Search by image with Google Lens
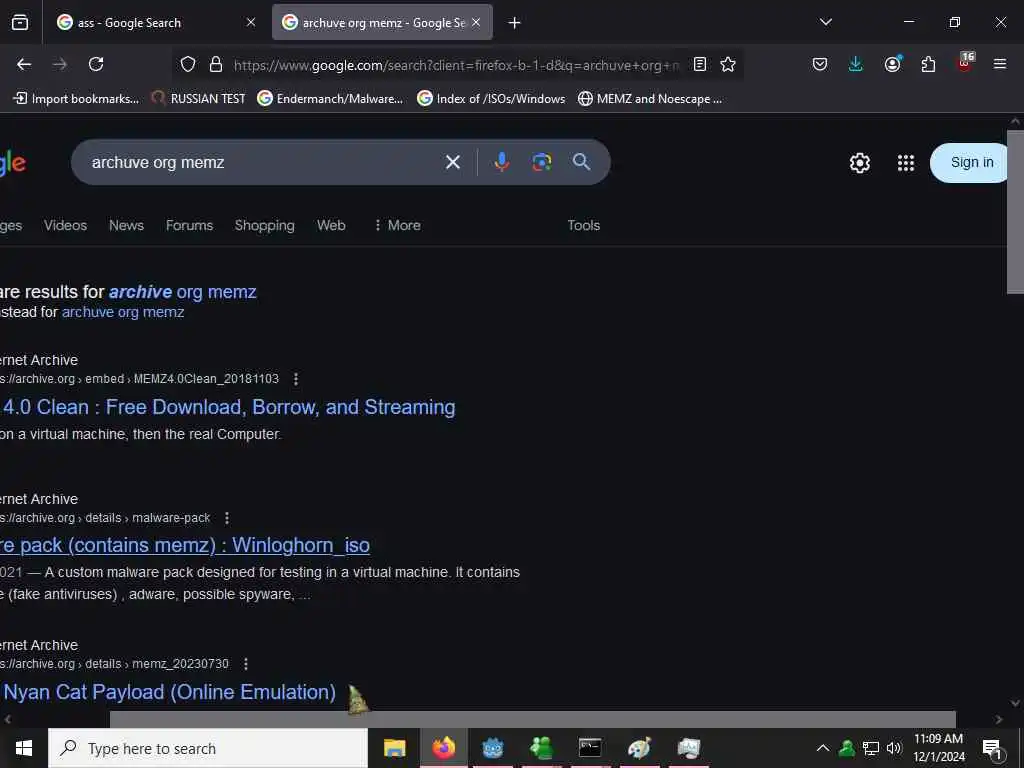The image size is (1024, 768). [541, 162]
